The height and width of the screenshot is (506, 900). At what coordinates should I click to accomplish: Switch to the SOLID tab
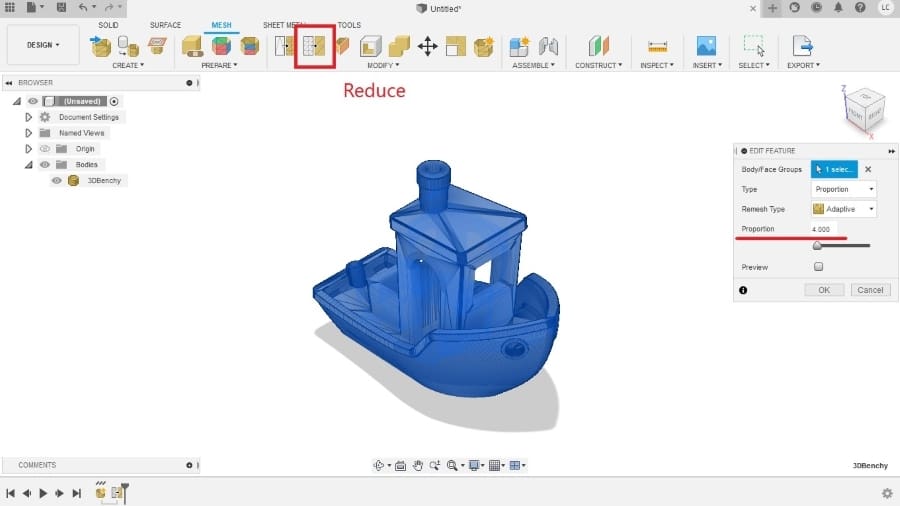[x=108, y=25]
